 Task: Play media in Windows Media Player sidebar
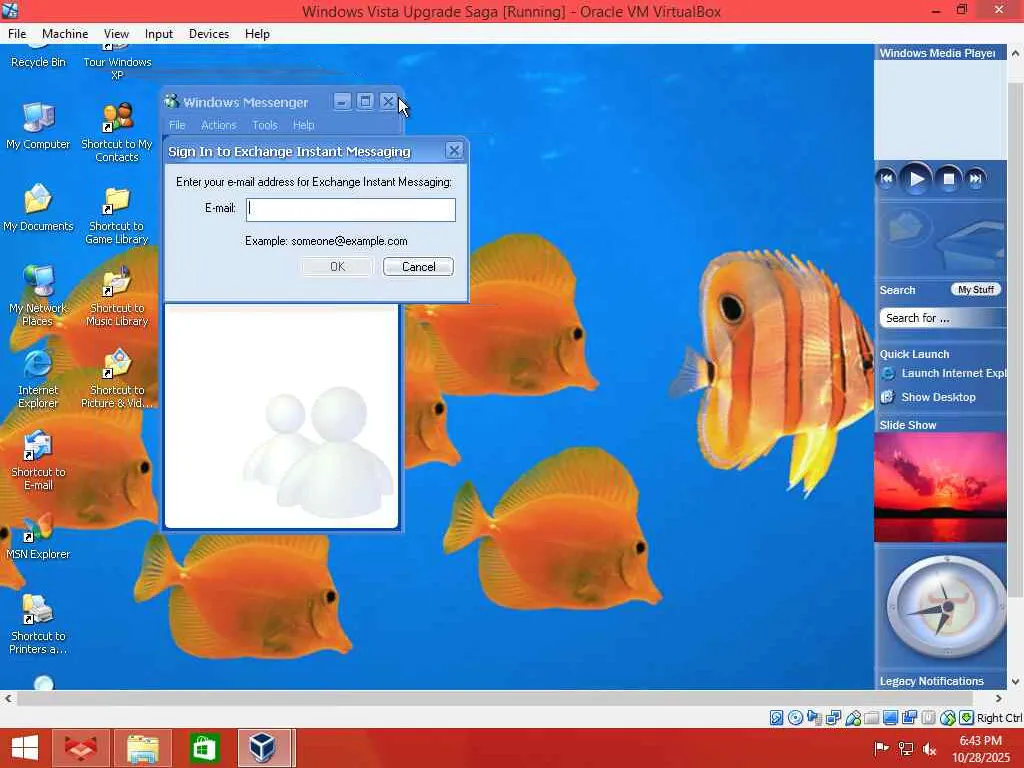click(916, 179)
